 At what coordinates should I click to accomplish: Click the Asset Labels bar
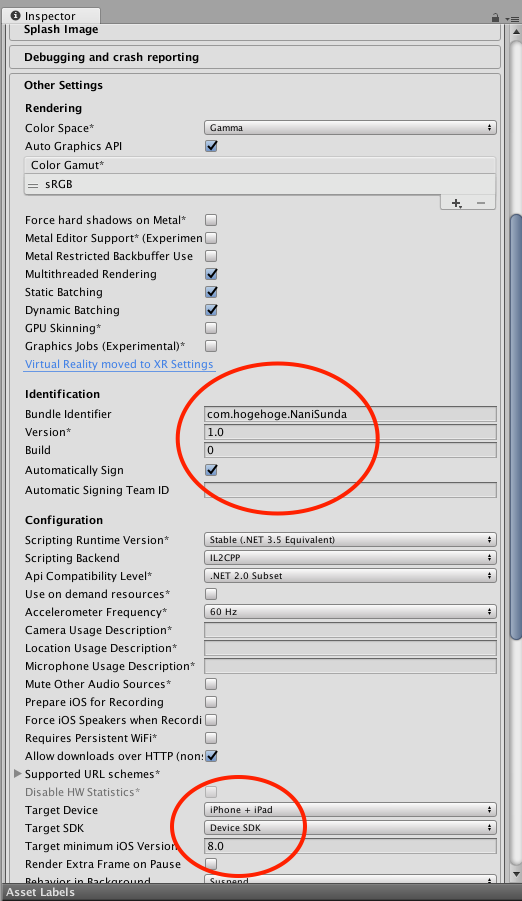point(261,892)
